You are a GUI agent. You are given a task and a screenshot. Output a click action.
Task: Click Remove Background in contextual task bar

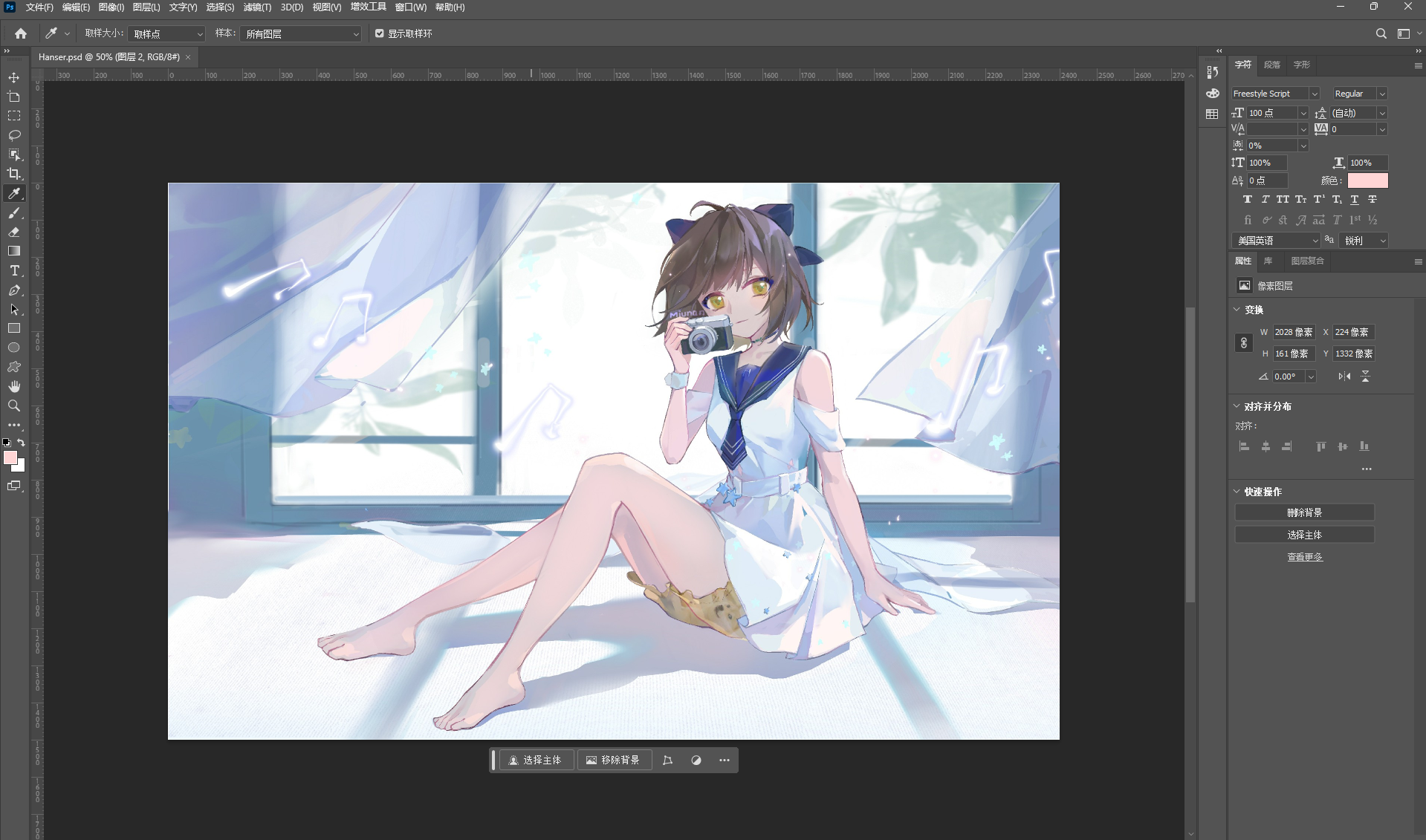pos(614,761)
